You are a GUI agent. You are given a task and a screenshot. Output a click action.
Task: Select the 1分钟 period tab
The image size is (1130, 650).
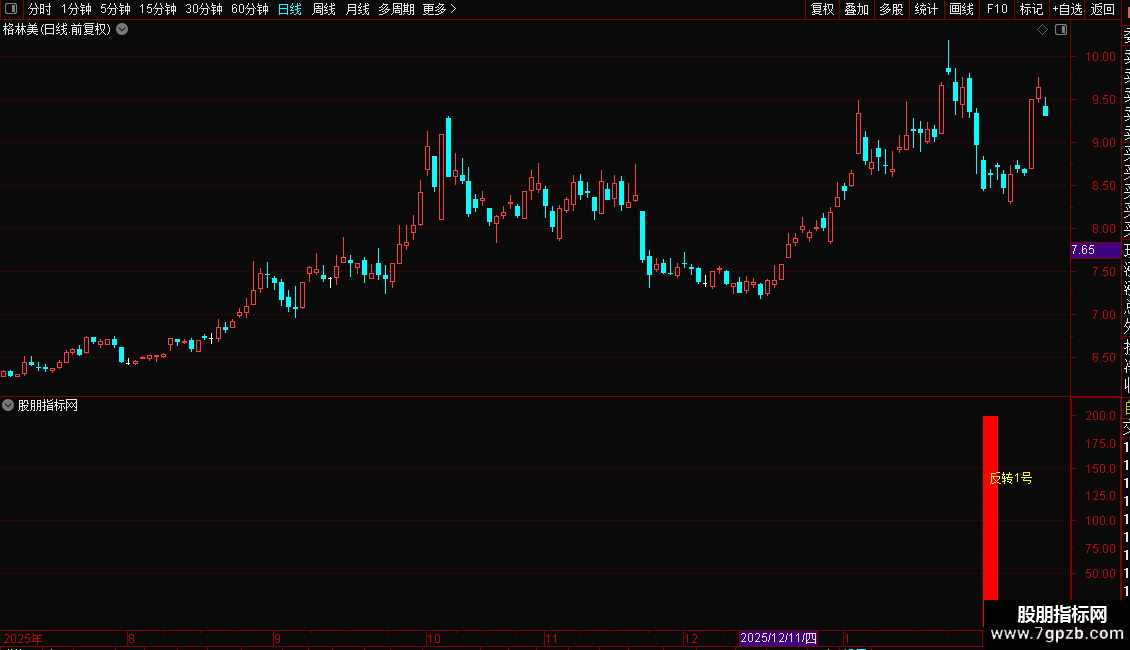pyautogui.click(x=76, y=9)
